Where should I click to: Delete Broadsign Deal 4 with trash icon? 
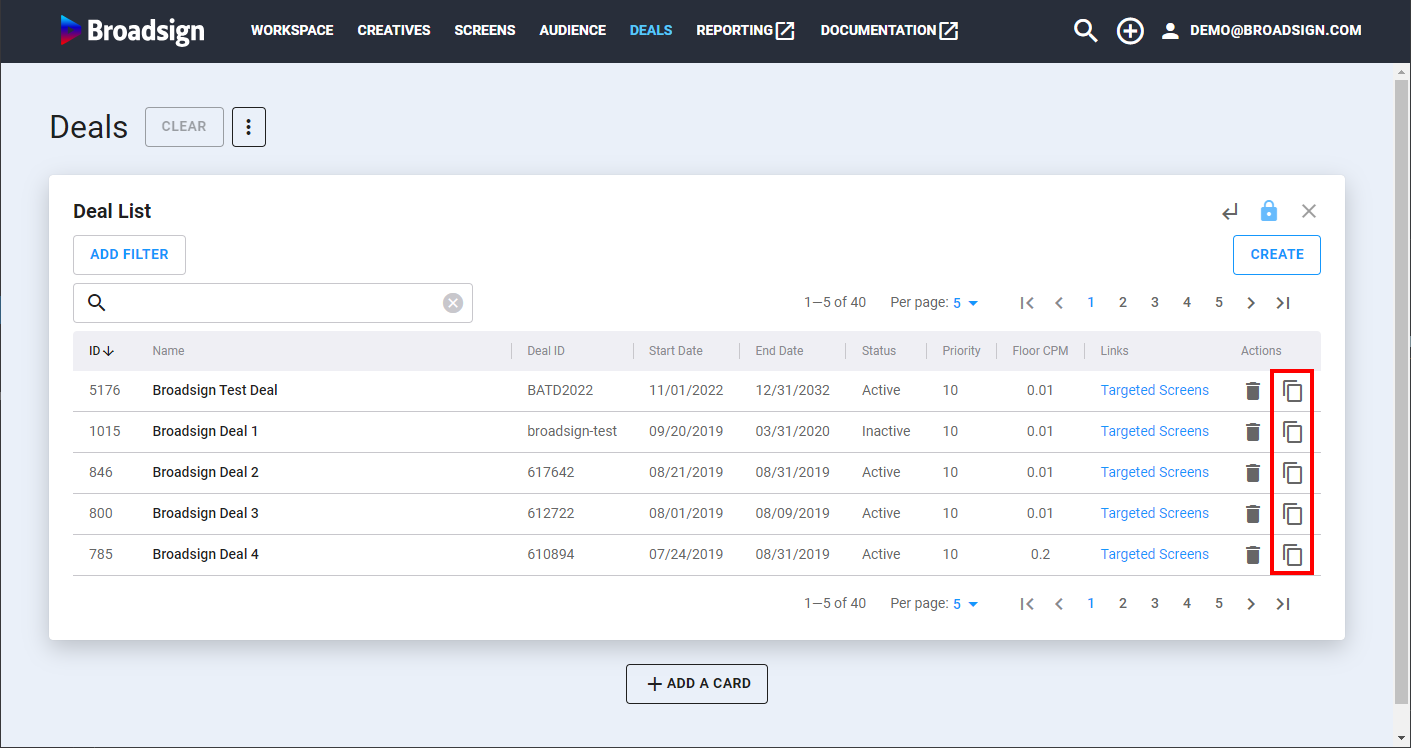1253,555
